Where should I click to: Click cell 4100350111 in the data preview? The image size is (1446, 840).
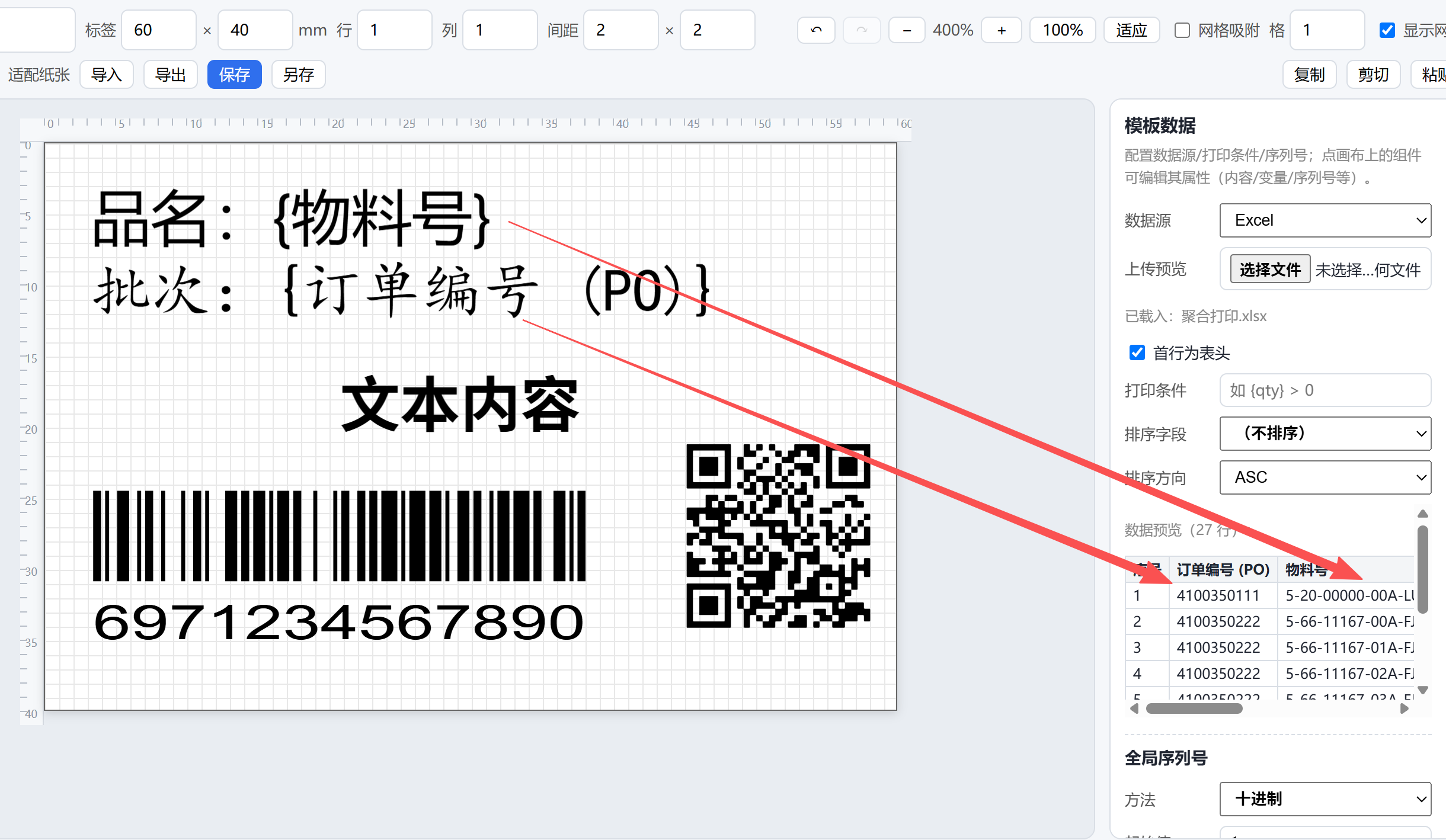tap(1223, 595)
